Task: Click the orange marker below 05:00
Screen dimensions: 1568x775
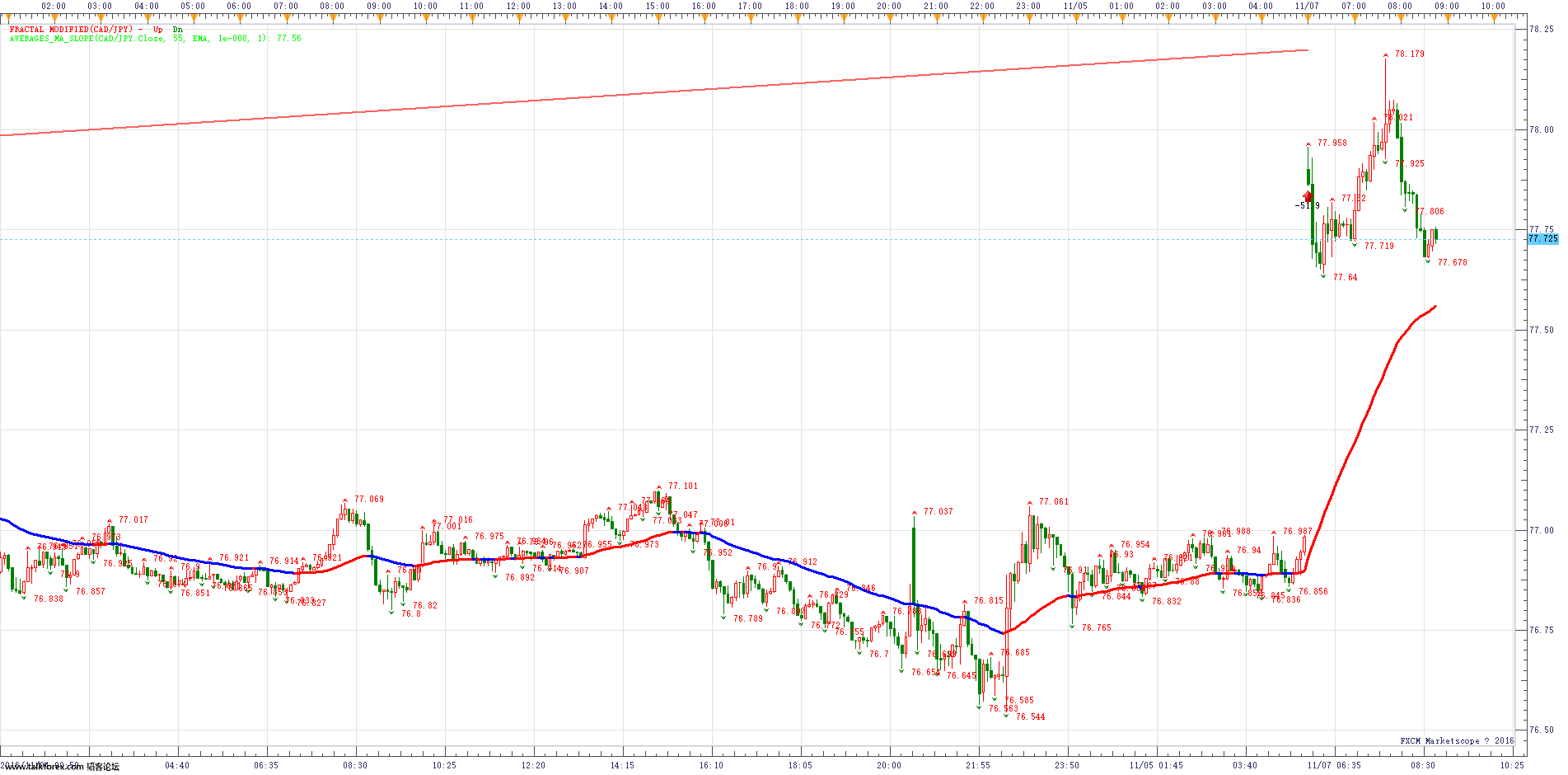Action: pyautogui.click(x=193, y=16)
